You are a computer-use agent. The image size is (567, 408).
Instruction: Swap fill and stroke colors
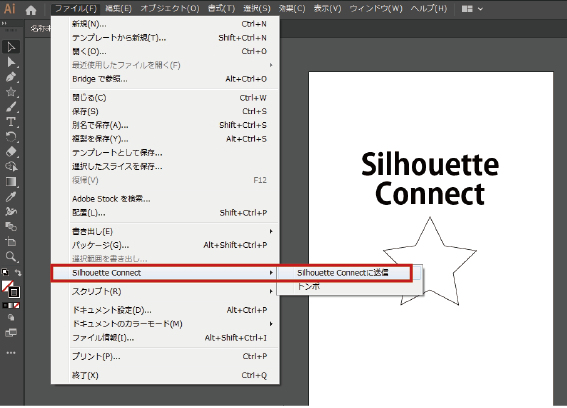(x=18, y=273)
